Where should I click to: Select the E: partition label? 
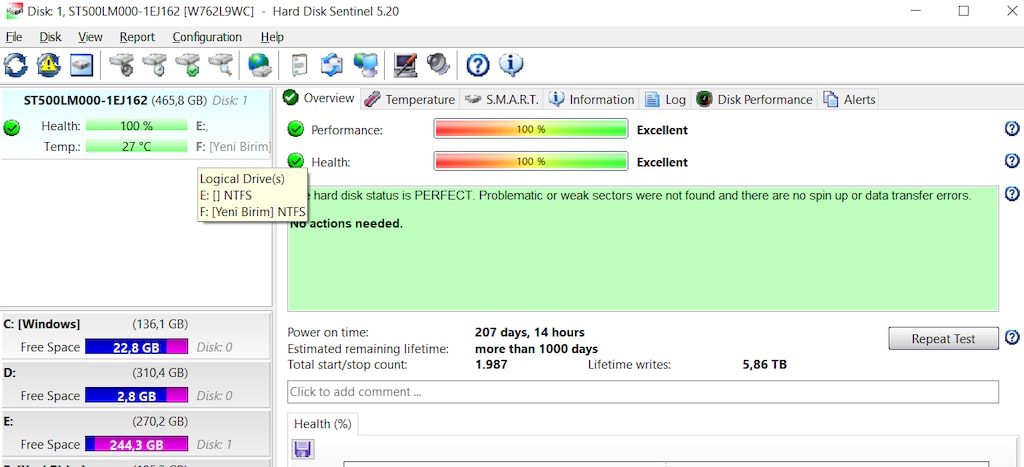click(x=8, y=421)
